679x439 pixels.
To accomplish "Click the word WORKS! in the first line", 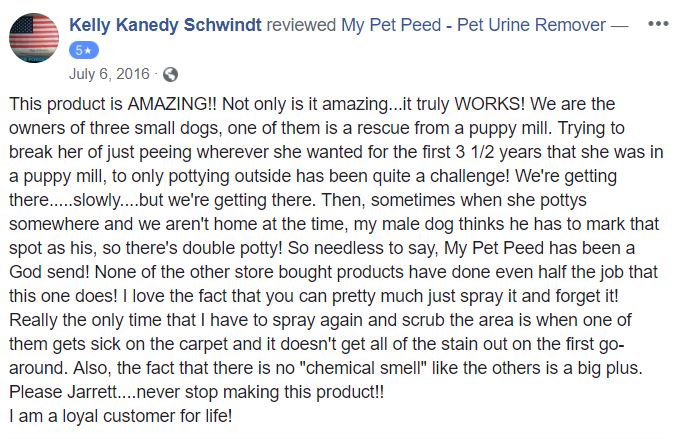I will [489, 104].
